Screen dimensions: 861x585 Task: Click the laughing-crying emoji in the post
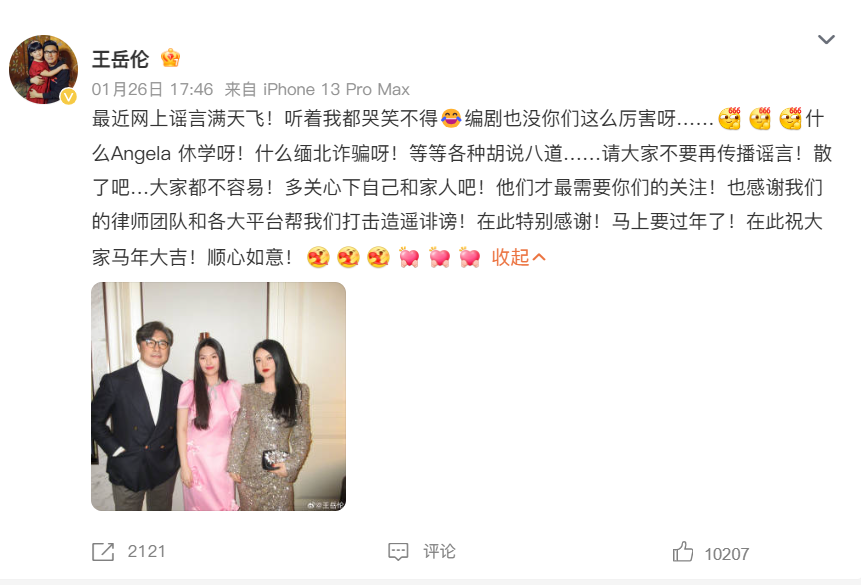(451, 118)
